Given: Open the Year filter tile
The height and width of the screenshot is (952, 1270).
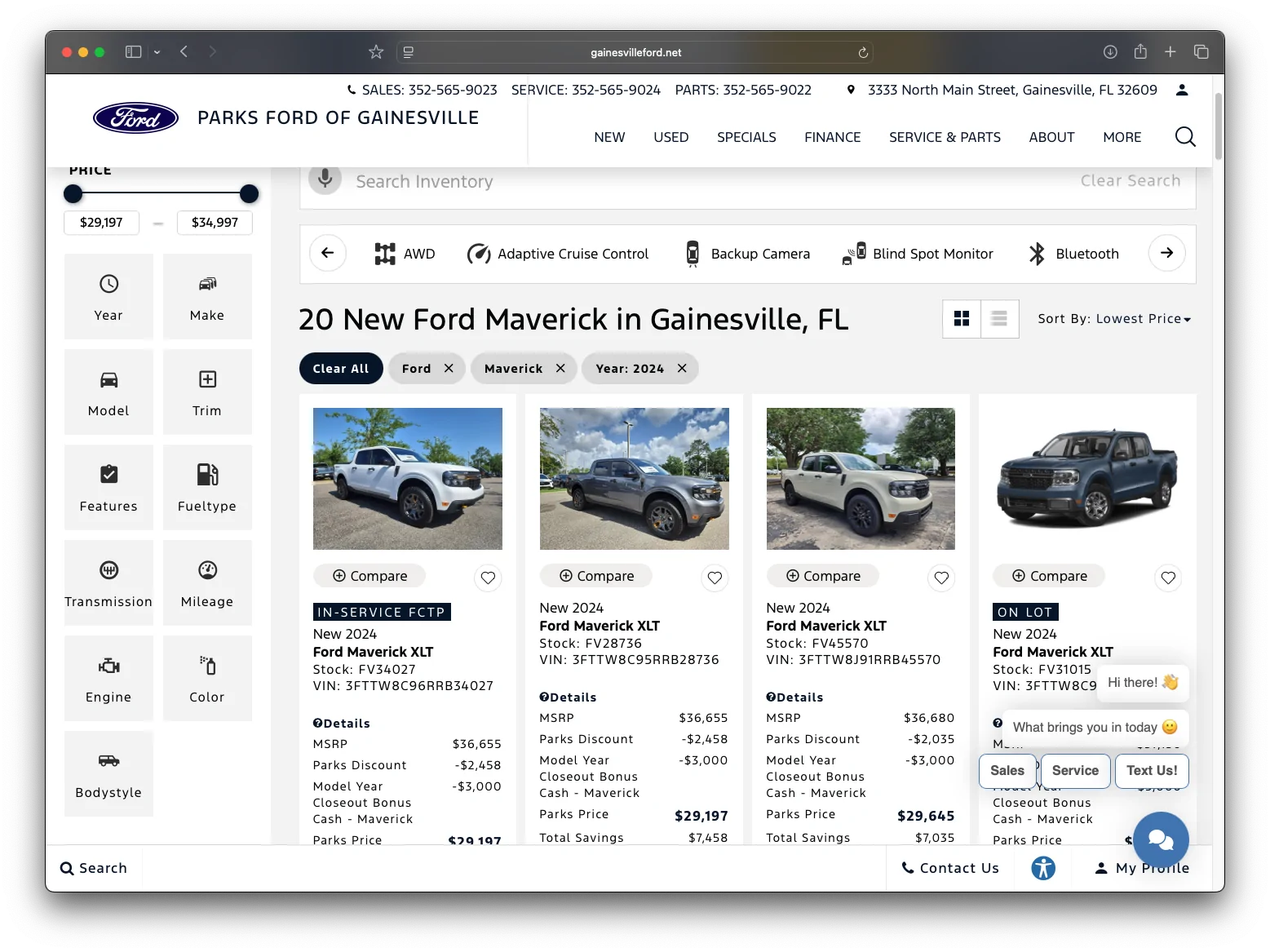Looking at the screenshot, I should pos(108,296).
